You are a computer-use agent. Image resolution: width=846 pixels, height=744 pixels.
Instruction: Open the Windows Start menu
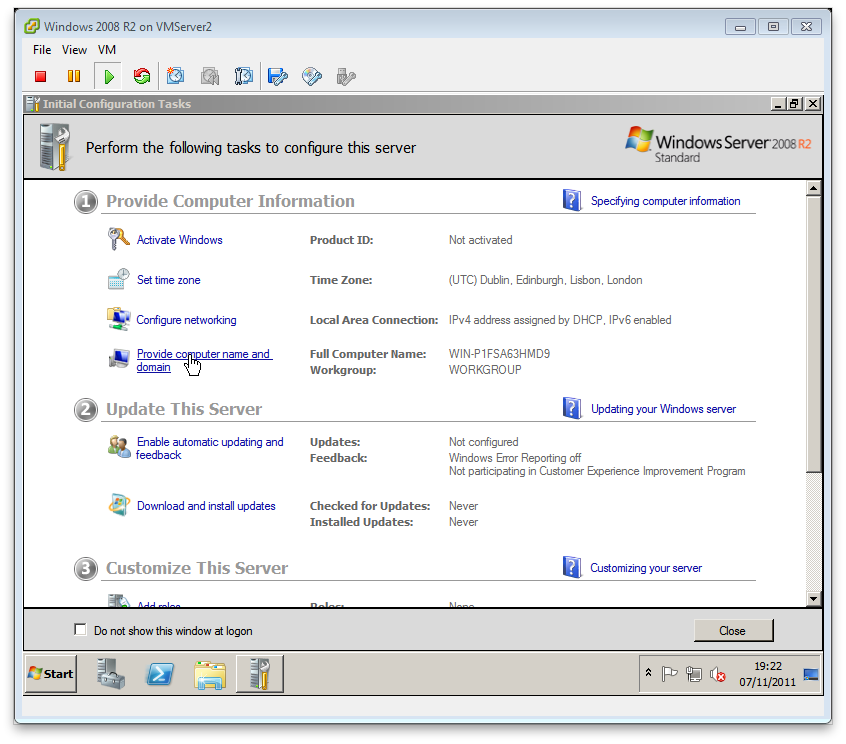(x=51, y=674)
